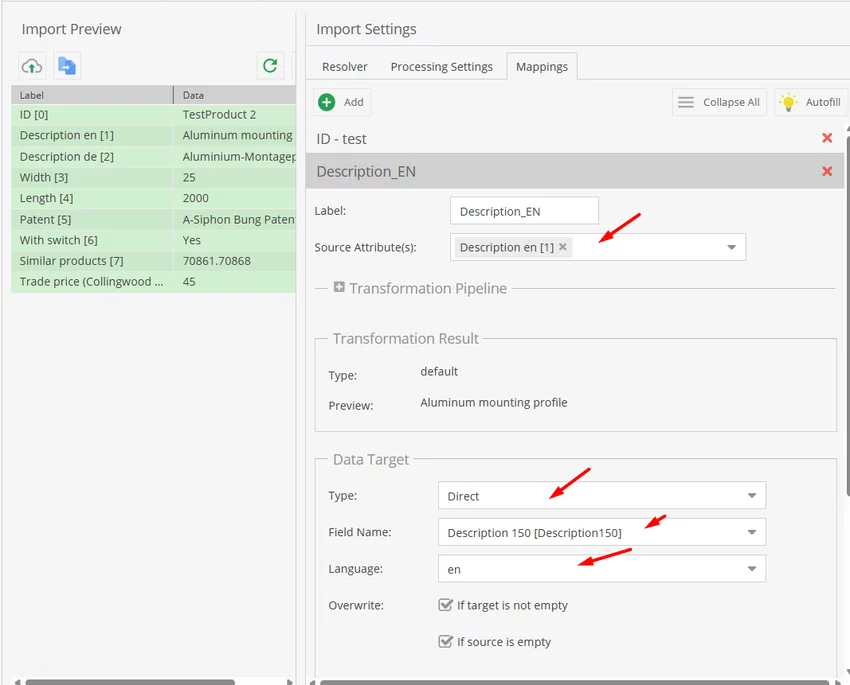This screenshot has width=850, height=685.
Task: Reload the import preview with green refresh icon
Action: 270,66
